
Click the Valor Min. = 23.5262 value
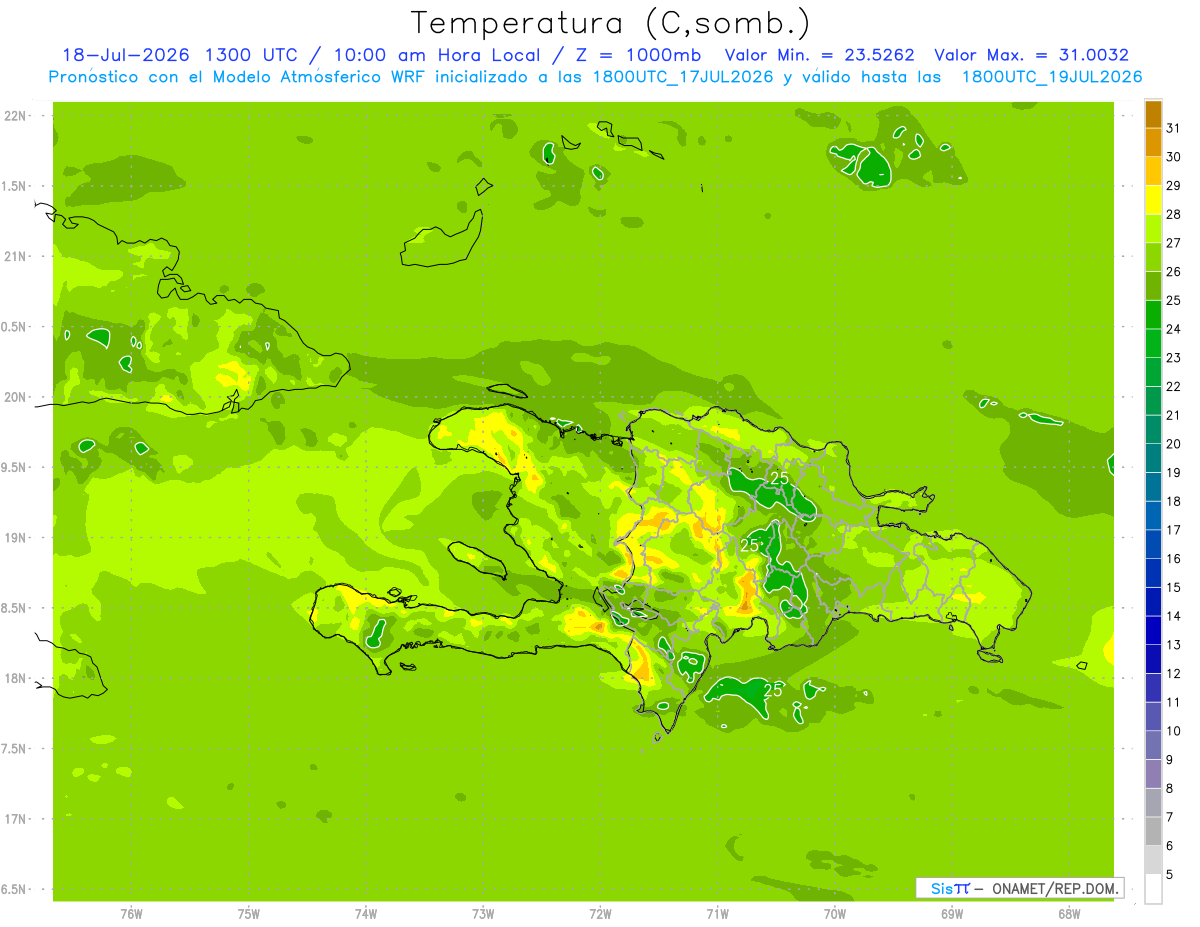(x=820, y=55)
